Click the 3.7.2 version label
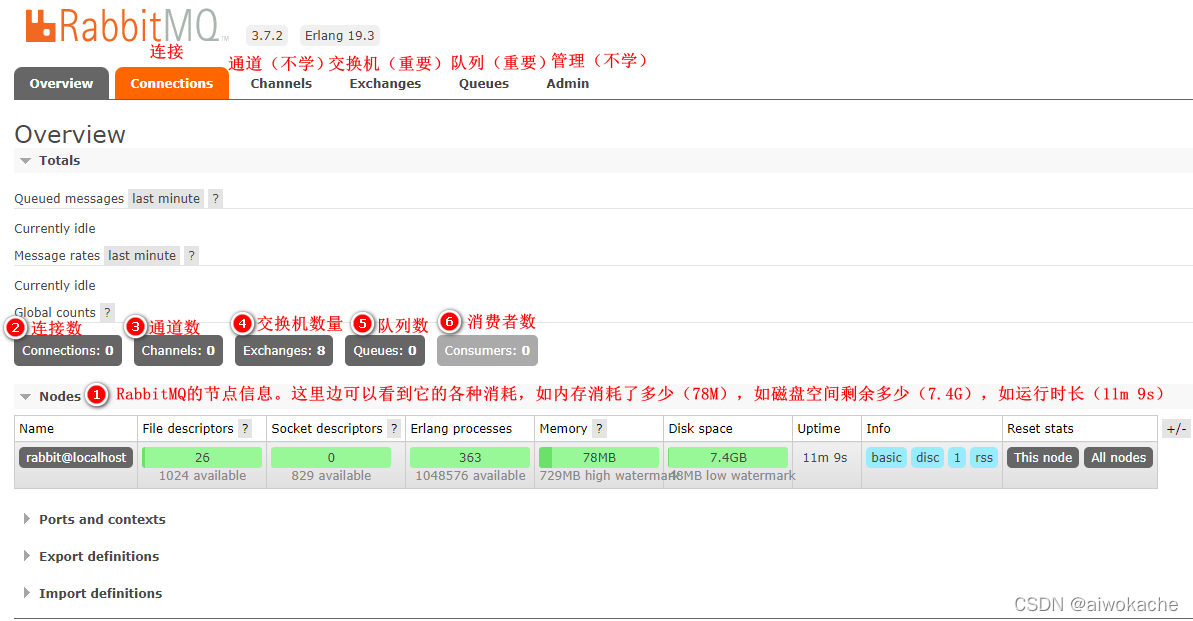Image resolution: width=1193 pixels, height=621 pixels. pyautogui.click(x=267, y=36)
